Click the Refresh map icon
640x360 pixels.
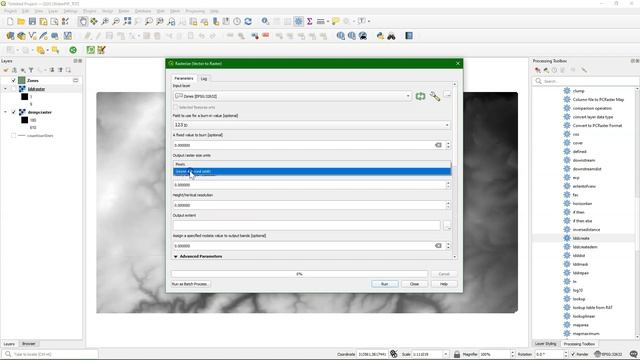point(248,21)
